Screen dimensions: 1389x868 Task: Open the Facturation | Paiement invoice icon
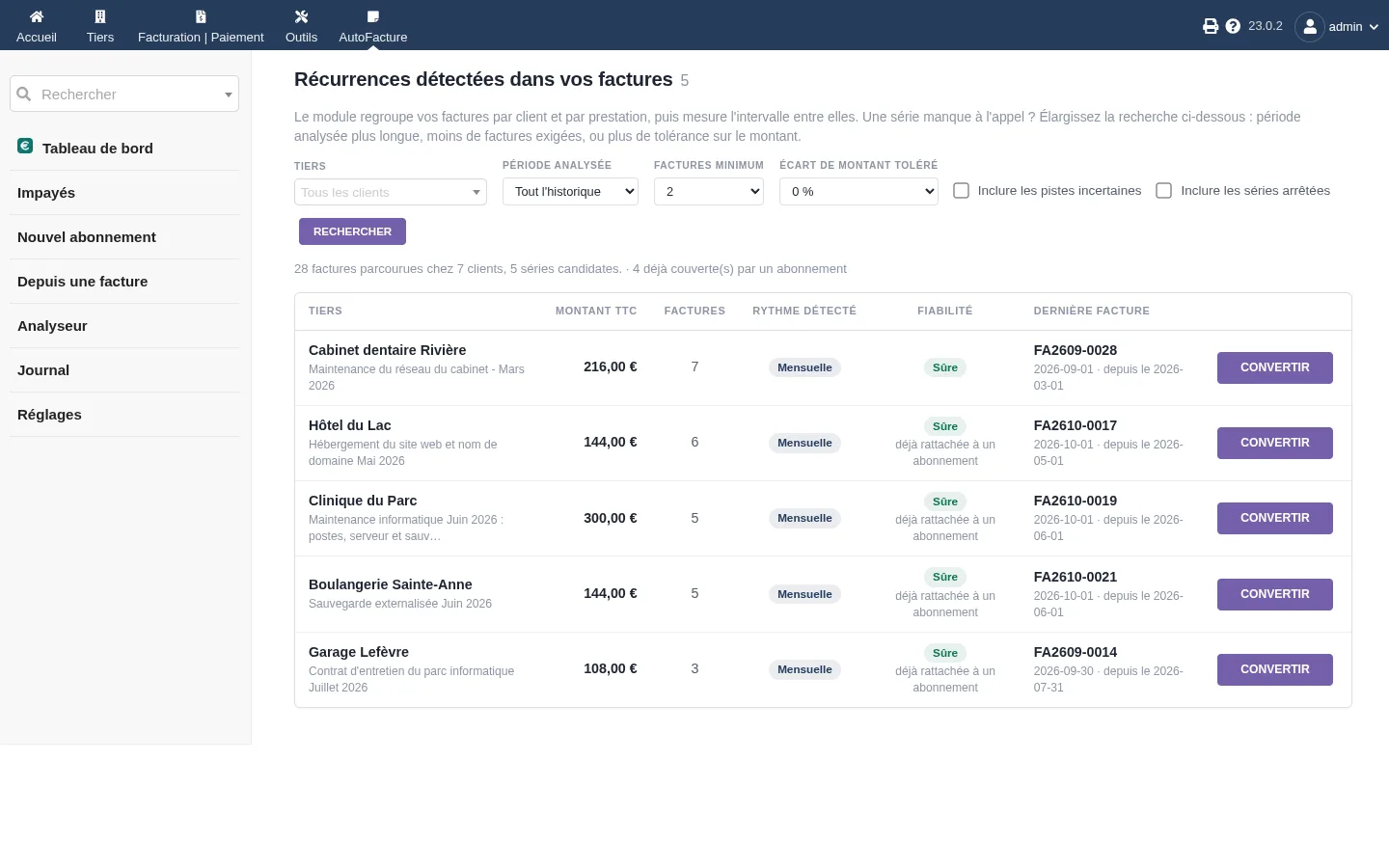click(201, 16)
